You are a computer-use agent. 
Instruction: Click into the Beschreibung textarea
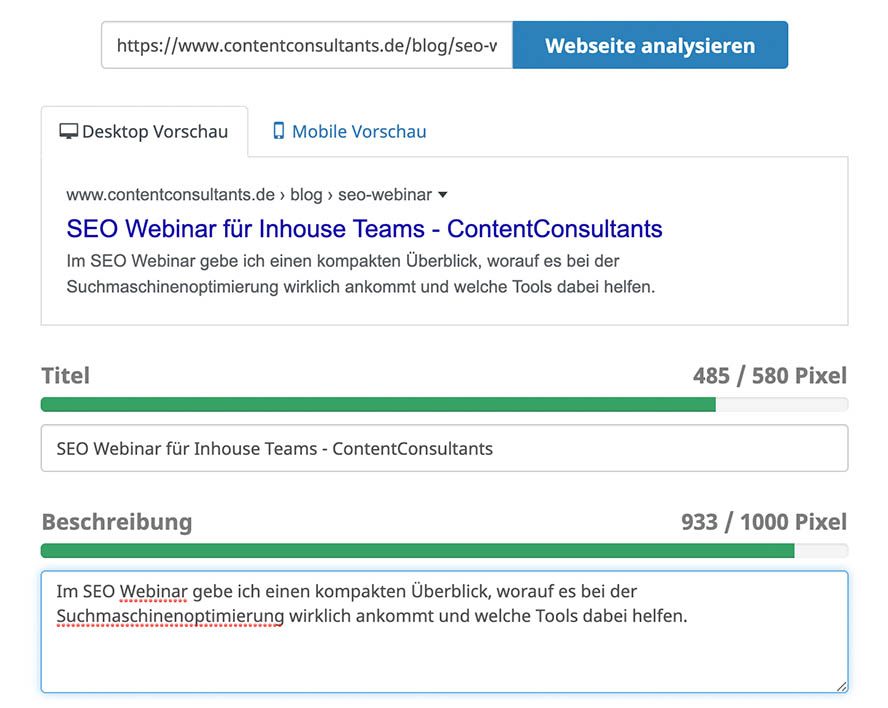[x=444, y=650]
